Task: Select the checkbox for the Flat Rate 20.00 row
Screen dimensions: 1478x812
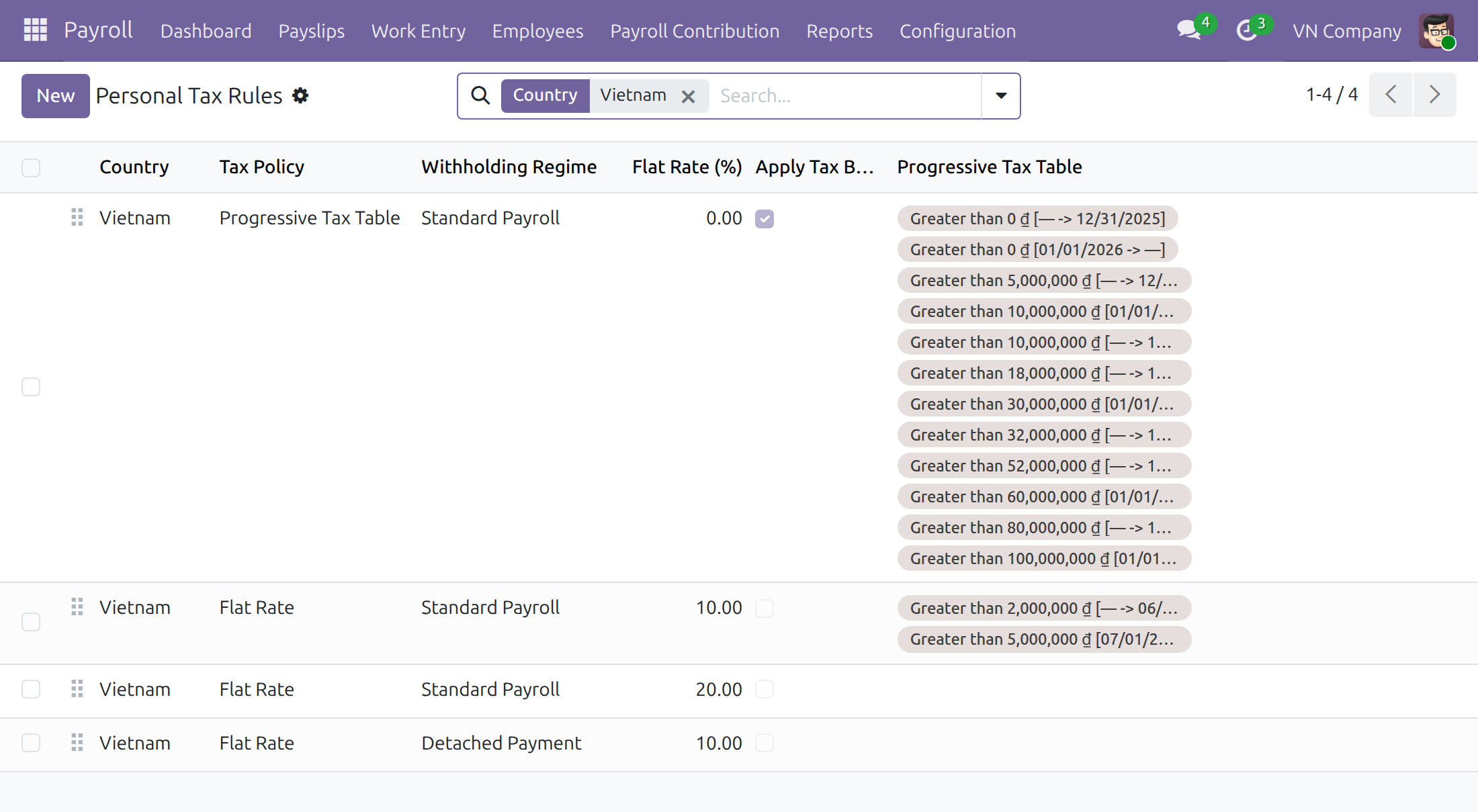Action: [31, 689]
